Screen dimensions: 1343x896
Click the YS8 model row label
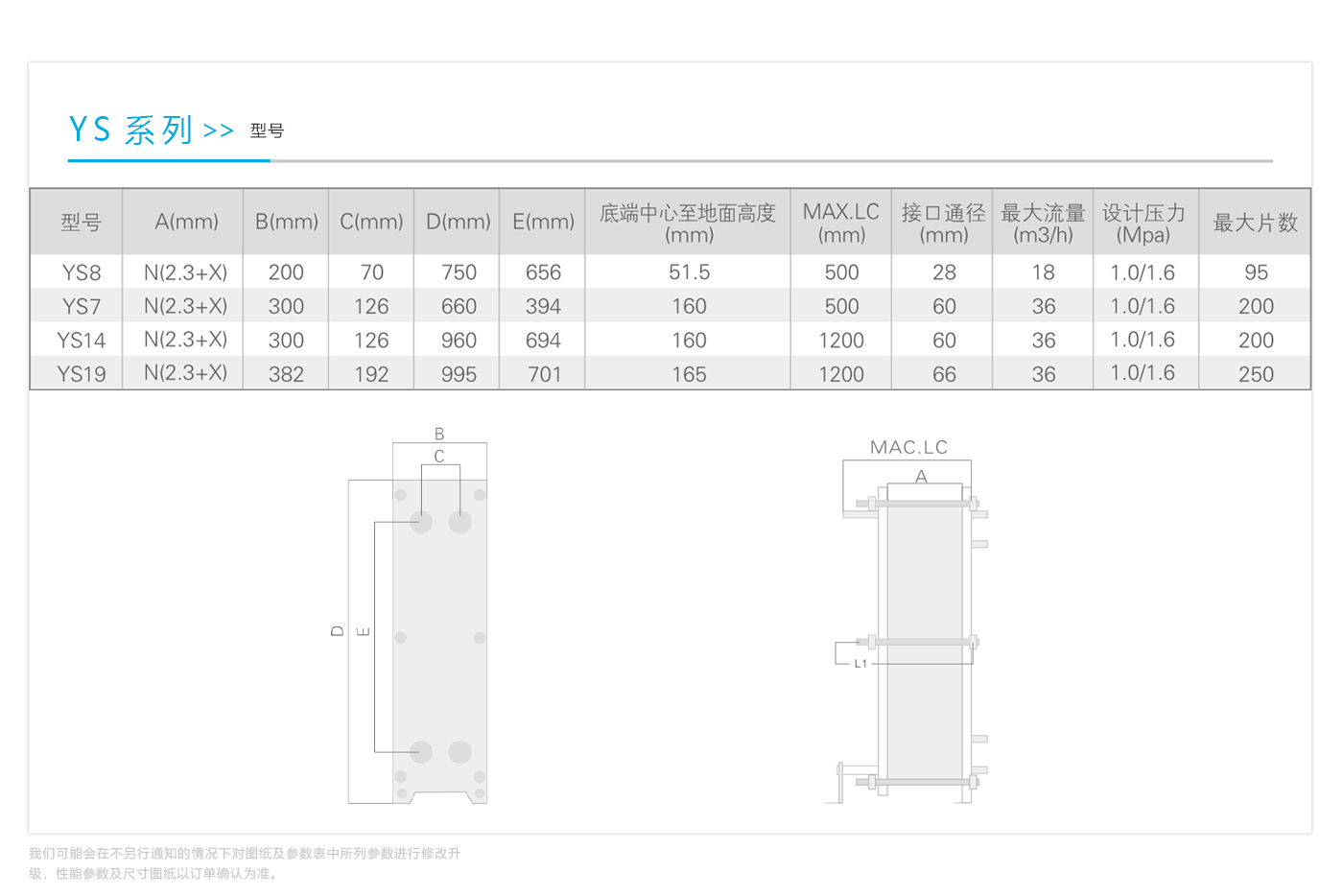(82, 272)
